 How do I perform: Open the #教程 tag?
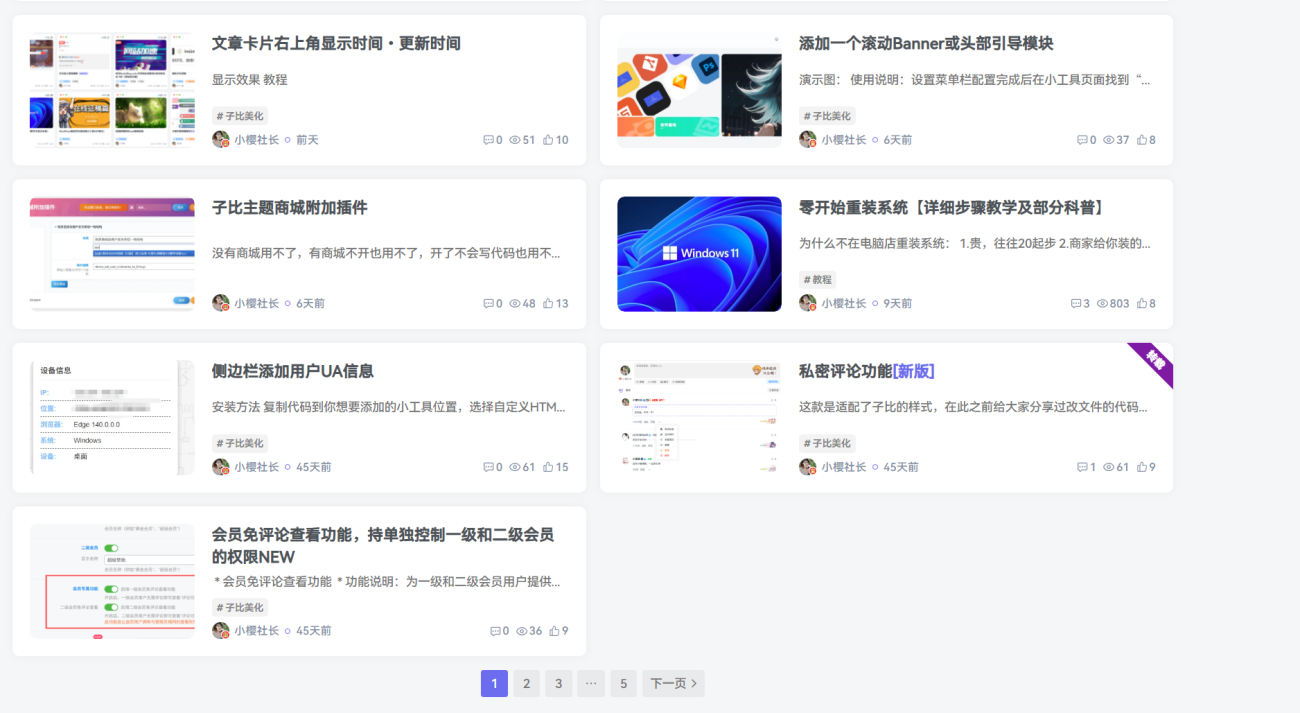point(819,279)
